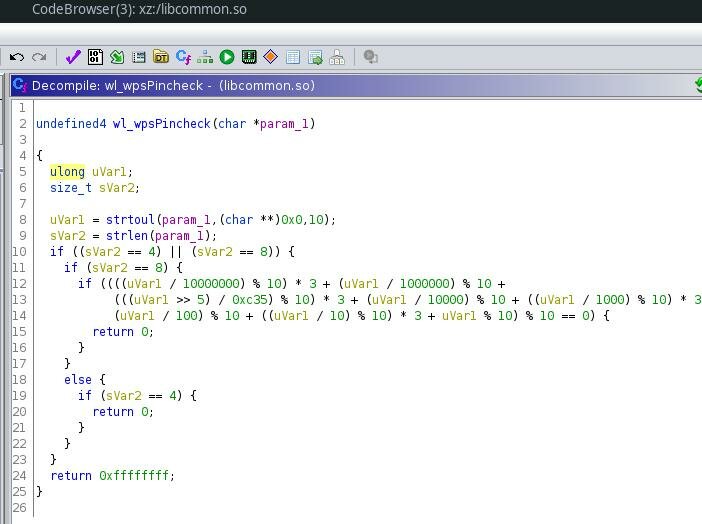Select param_1 in the function signature
Image resolution: width=702 pixels, height=524 pixels.
(285, 124)
